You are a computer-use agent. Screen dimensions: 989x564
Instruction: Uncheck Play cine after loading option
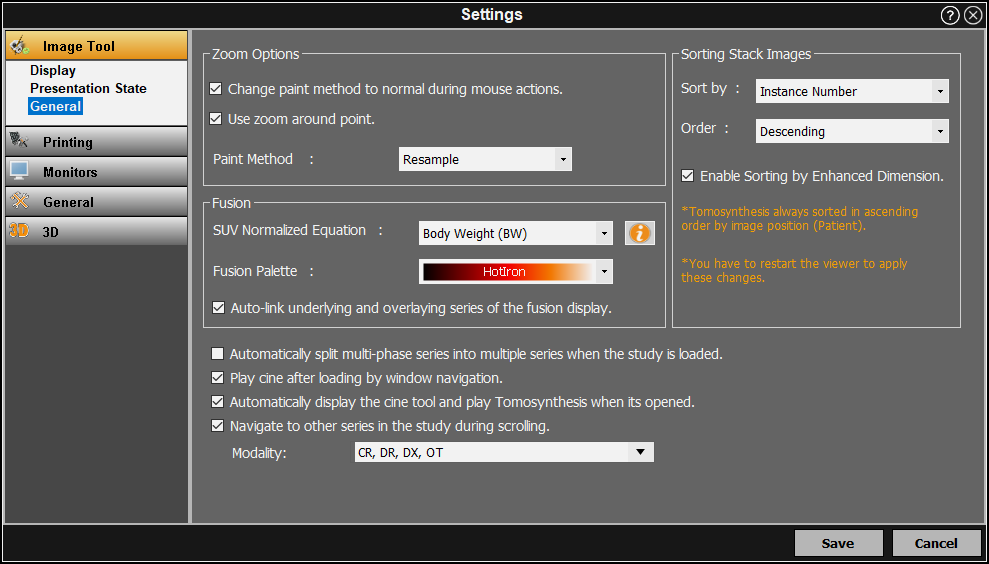217,378
